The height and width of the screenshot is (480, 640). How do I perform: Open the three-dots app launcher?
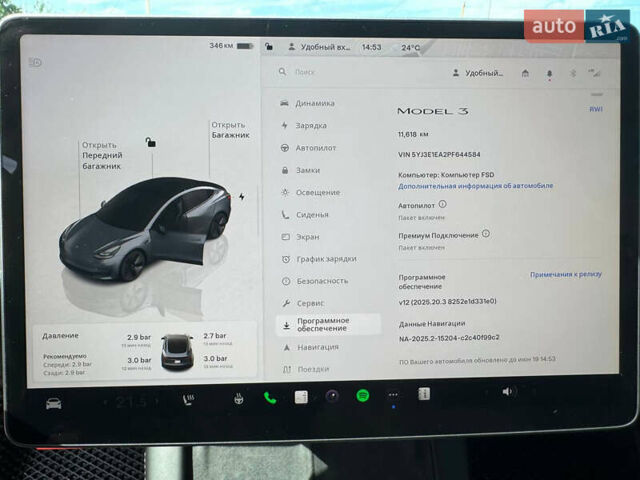(x=393, y=395)
